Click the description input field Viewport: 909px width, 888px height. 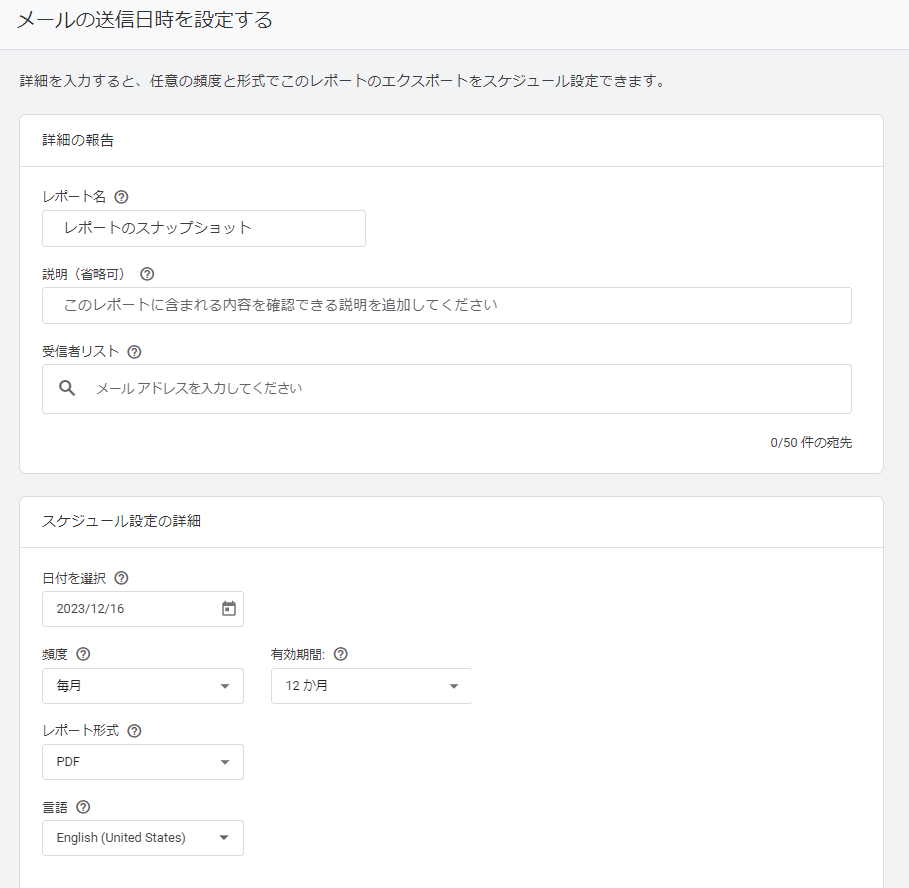tap(447, 305)
